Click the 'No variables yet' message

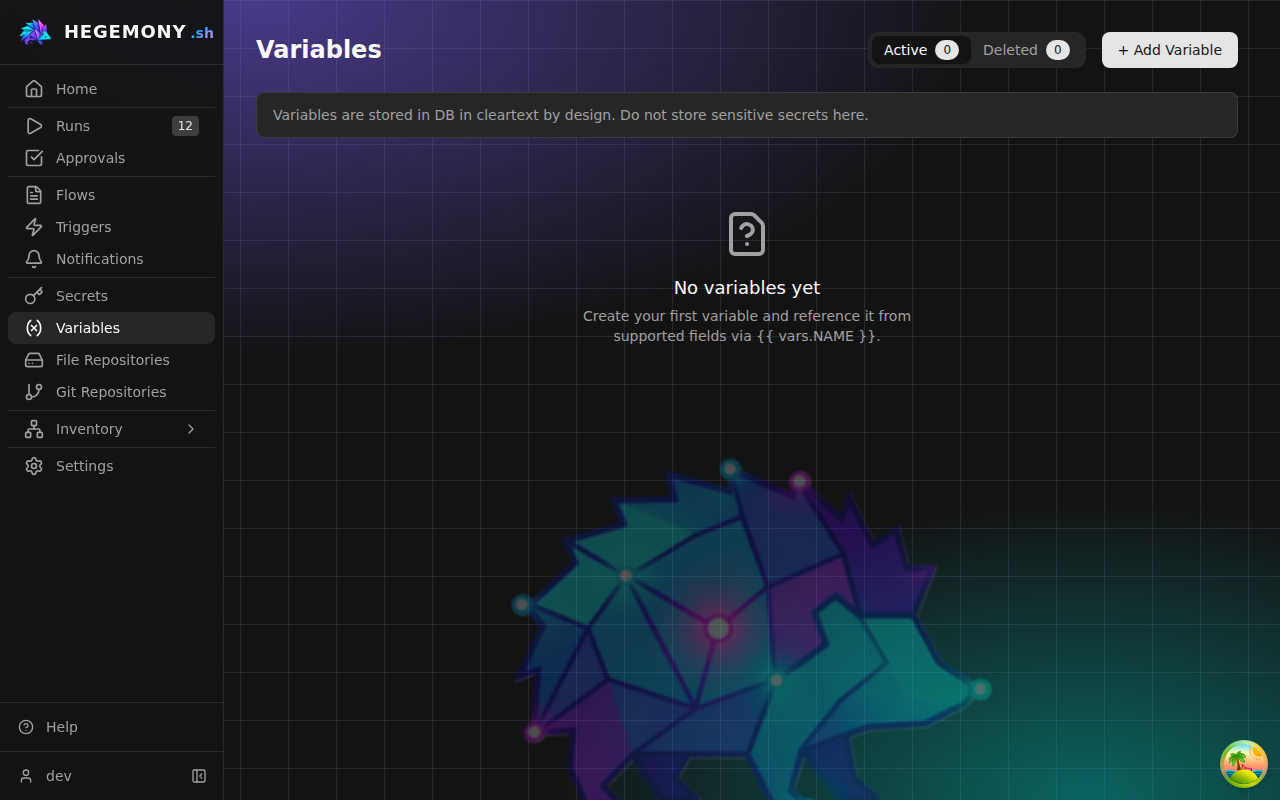pos(747,288)
